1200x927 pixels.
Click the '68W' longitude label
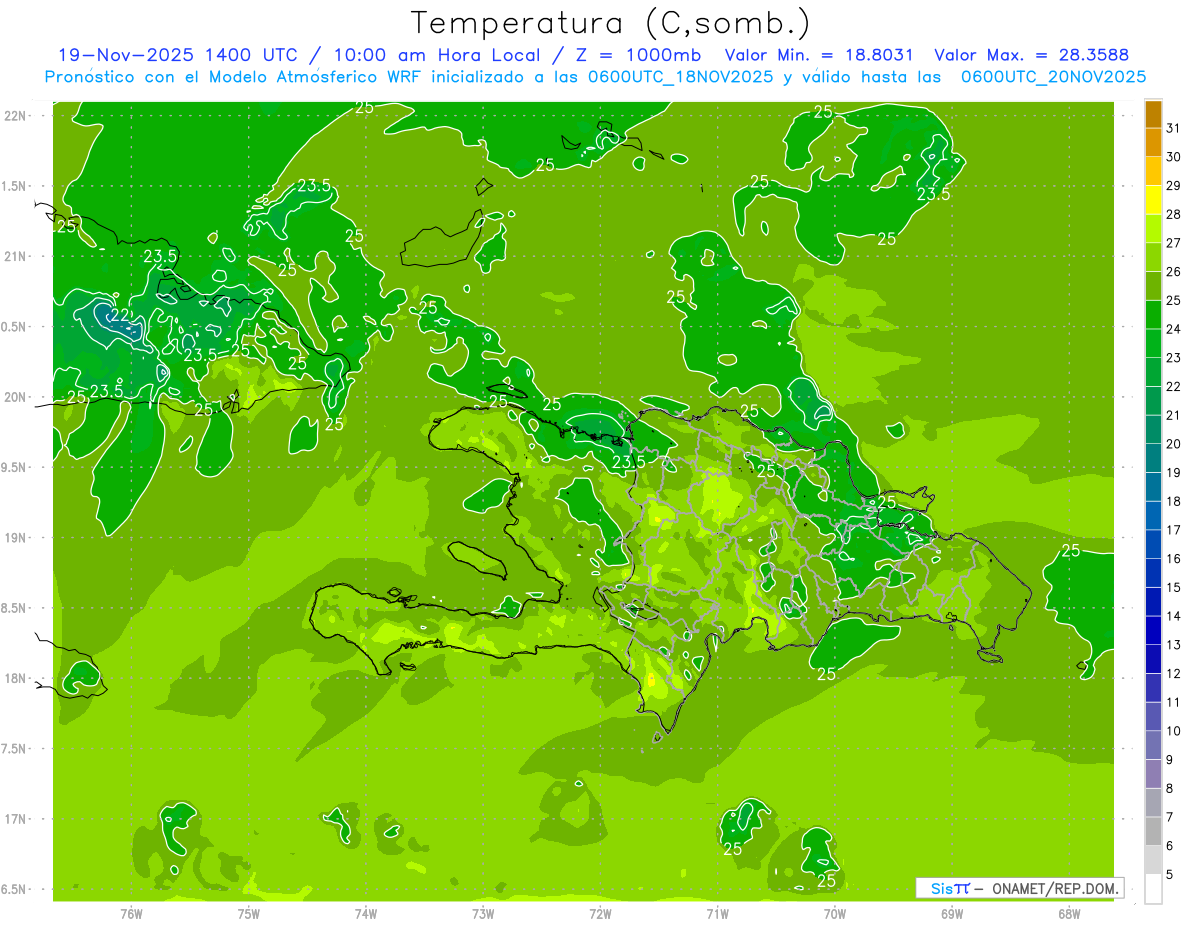[x=1069, y=913]
